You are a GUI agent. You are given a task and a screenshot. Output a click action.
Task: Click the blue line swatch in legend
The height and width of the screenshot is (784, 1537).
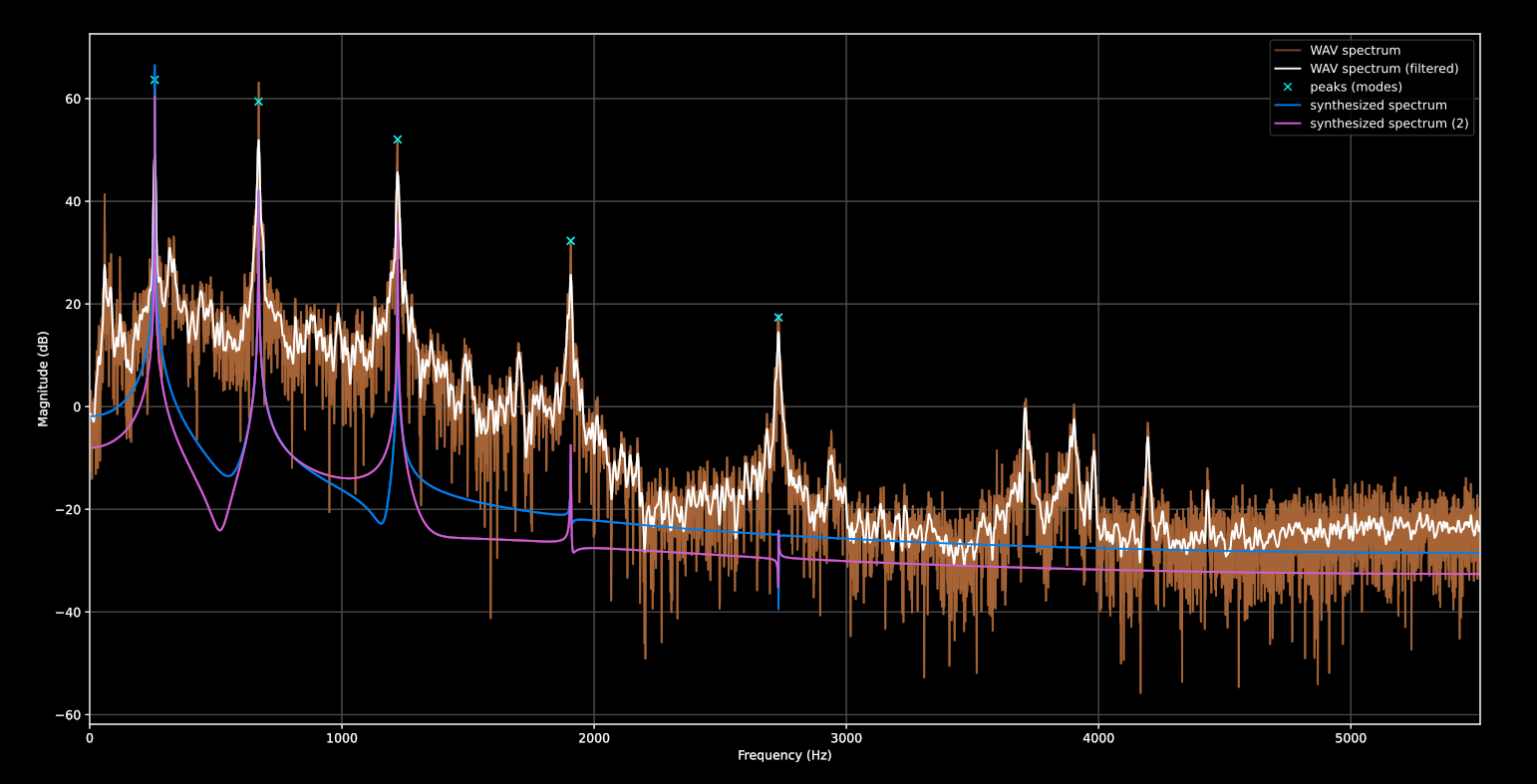click(1287, 106)
